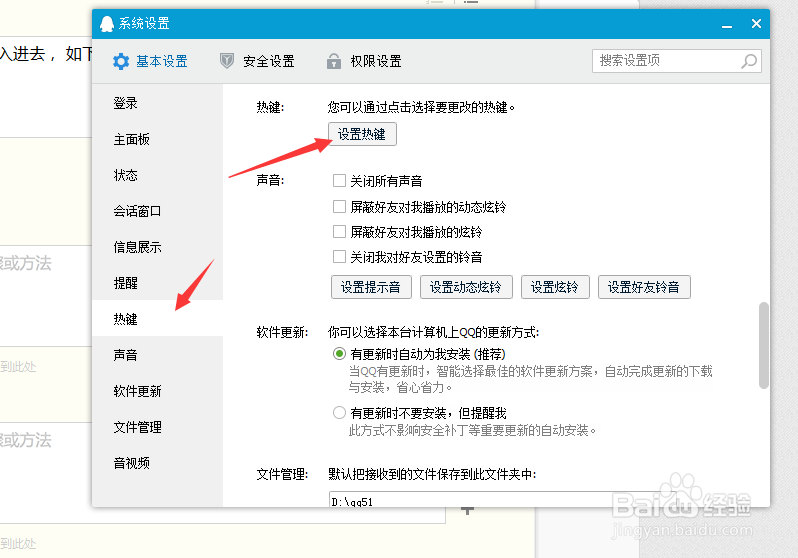Close the 系统设置 window
The height and width of the screenshot is (558, 798).
point(756,23)
